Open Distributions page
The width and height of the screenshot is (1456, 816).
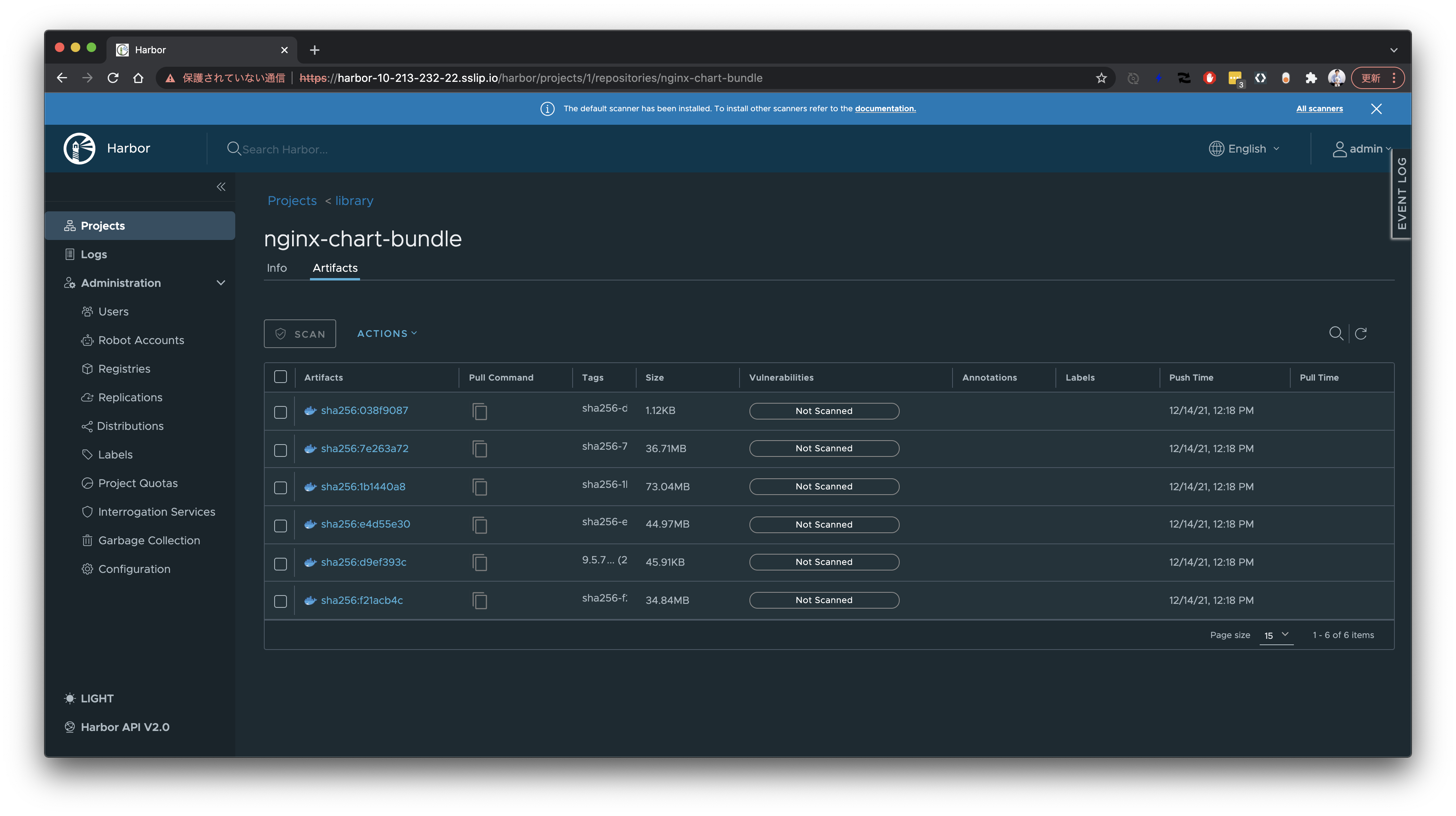(x=123, y=426)
